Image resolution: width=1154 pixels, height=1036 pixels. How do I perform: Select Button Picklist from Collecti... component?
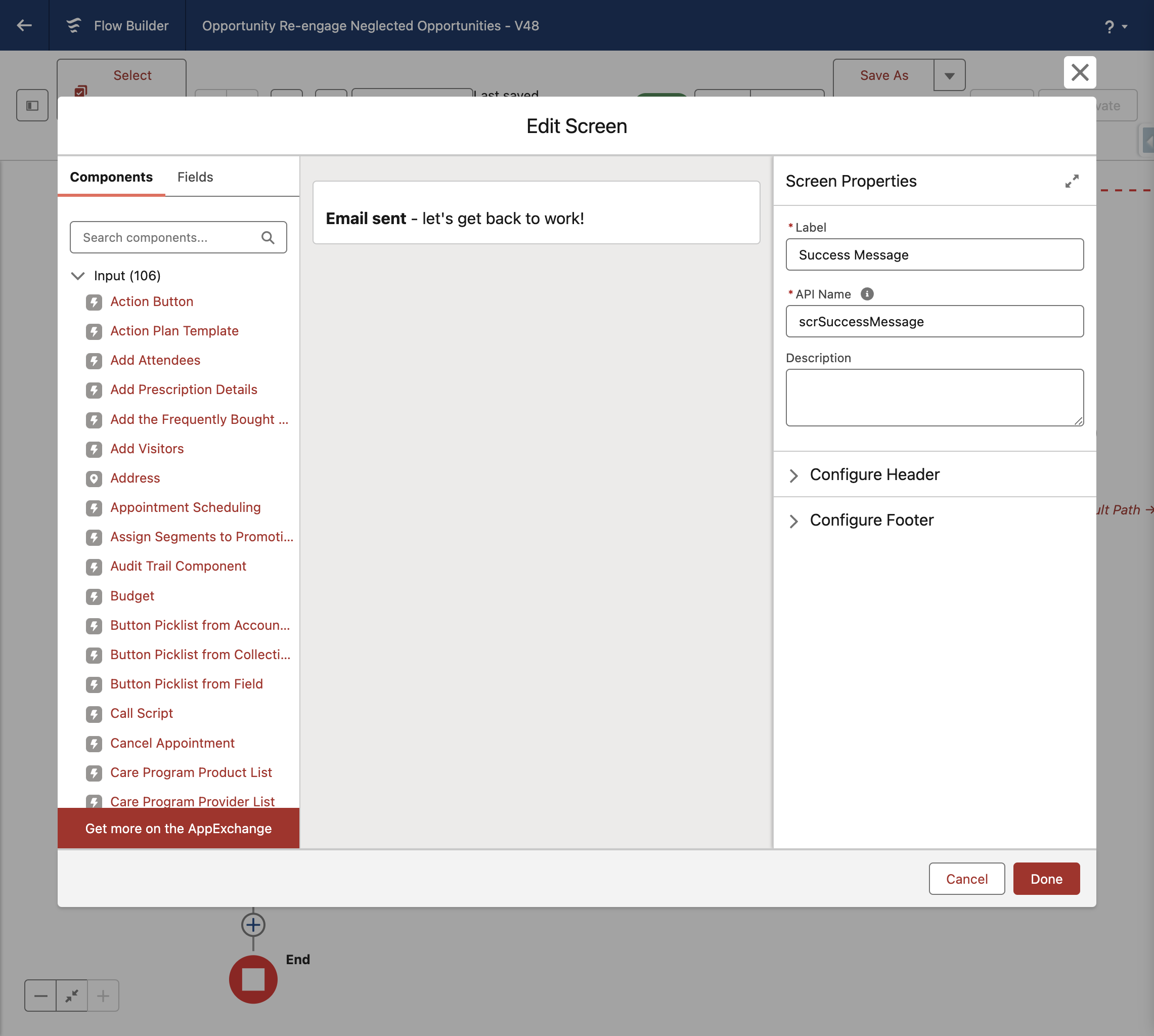(x=200, y=655)
